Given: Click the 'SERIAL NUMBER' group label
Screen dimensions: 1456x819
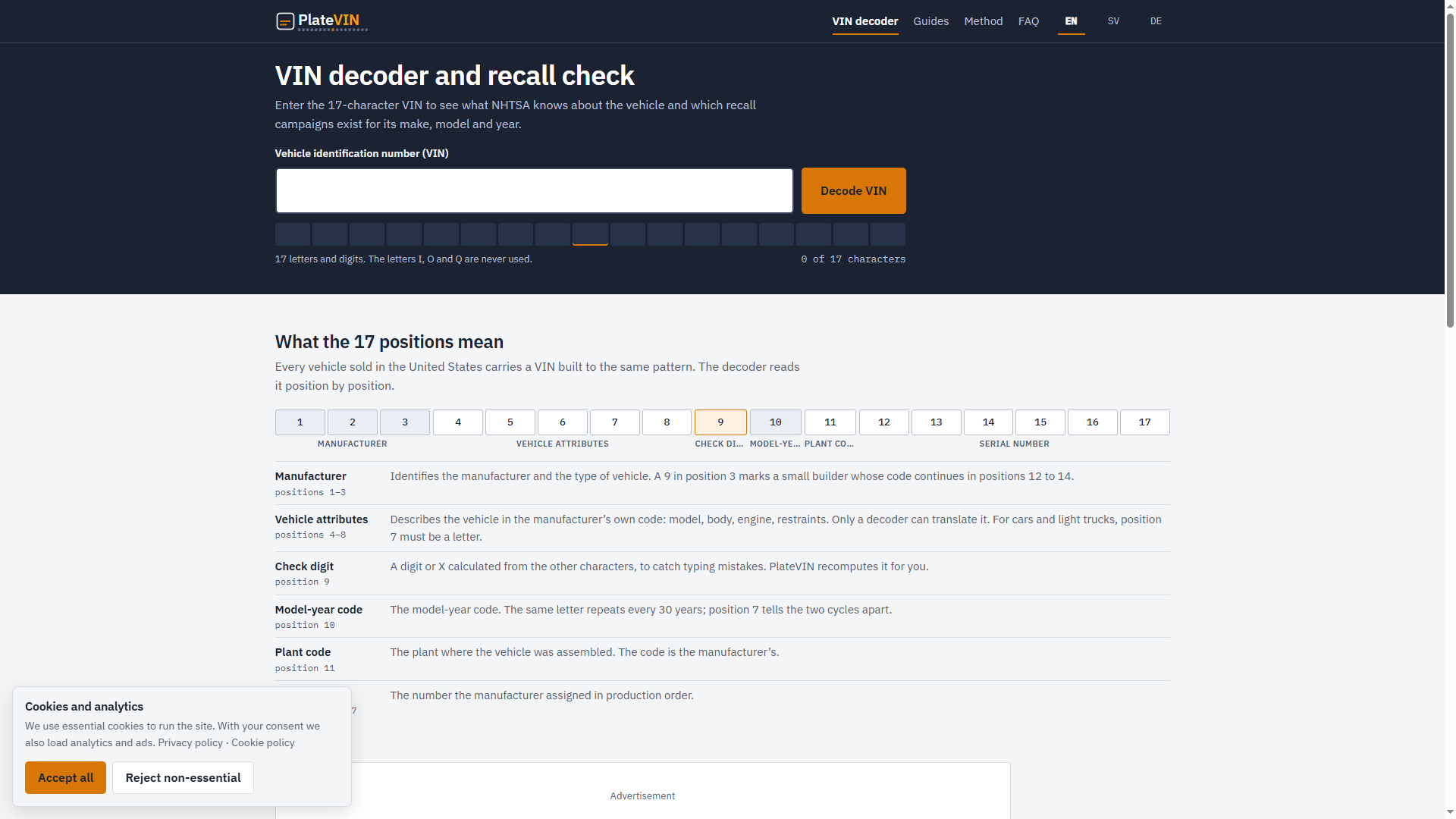Looking at the screenshot, I should coord(1014,444).
